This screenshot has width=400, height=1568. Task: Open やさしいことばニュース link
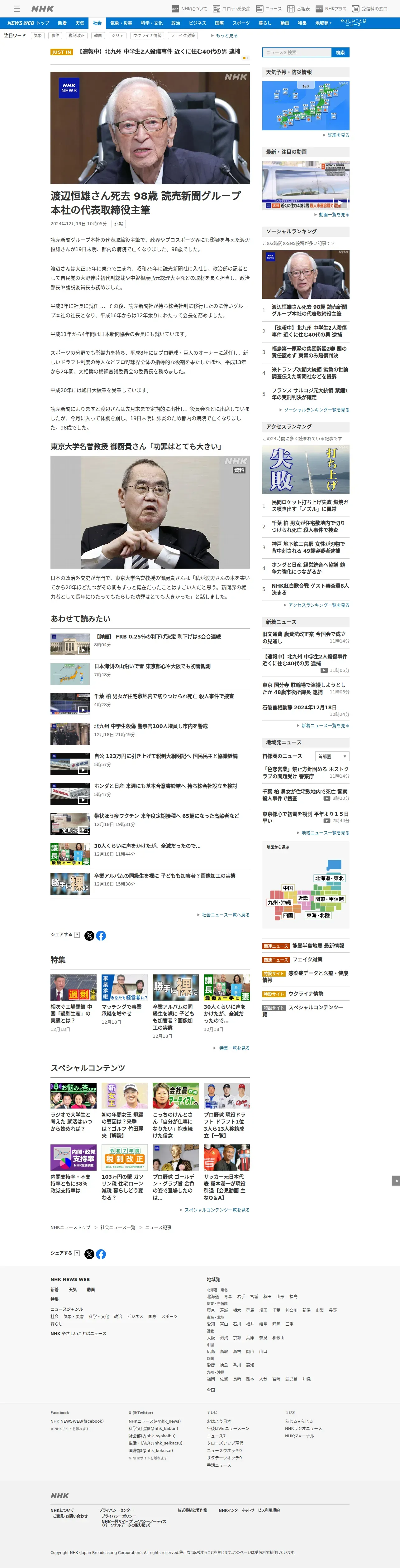[353, 23]
